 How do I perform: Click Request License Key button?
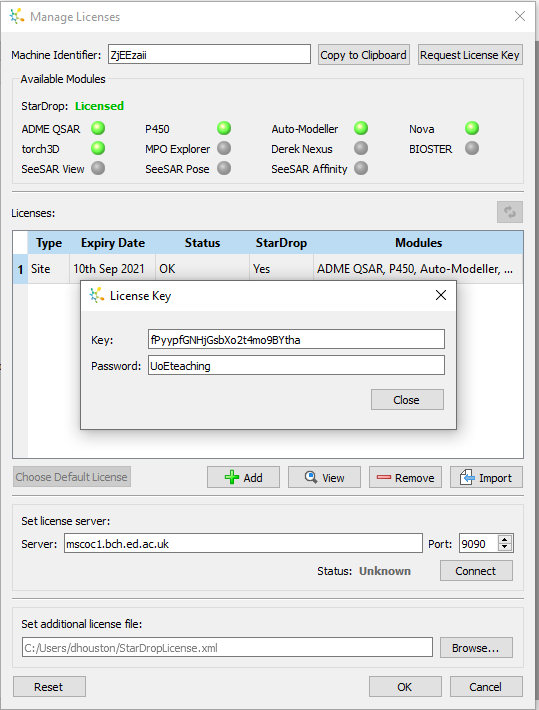pyautogui.click(x=470, y=55)
